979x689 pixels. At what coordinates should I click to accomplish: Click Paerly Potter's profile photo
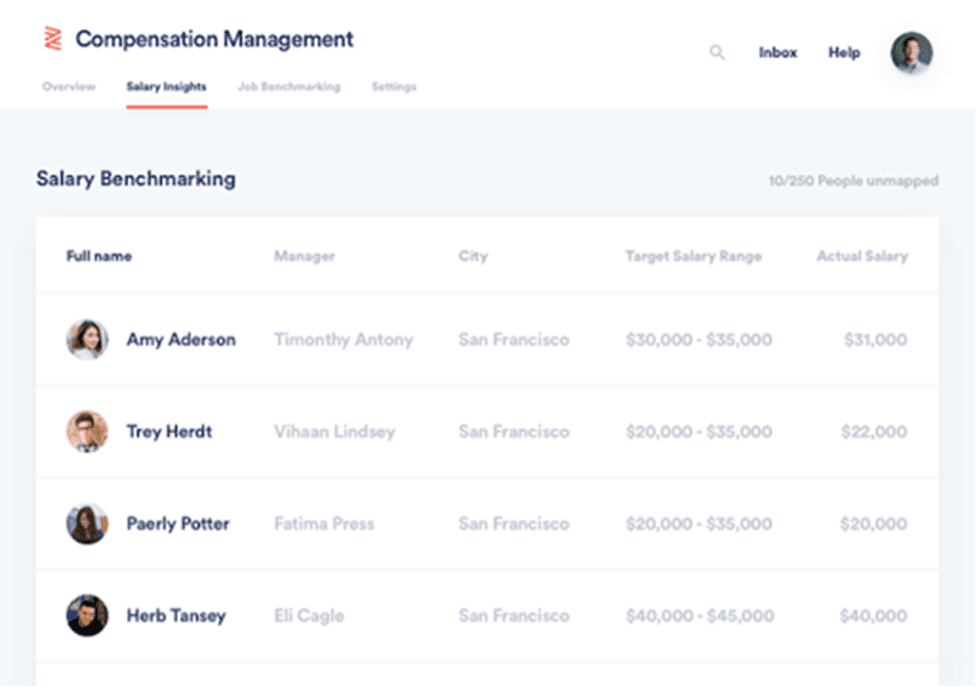coord(87,524)
